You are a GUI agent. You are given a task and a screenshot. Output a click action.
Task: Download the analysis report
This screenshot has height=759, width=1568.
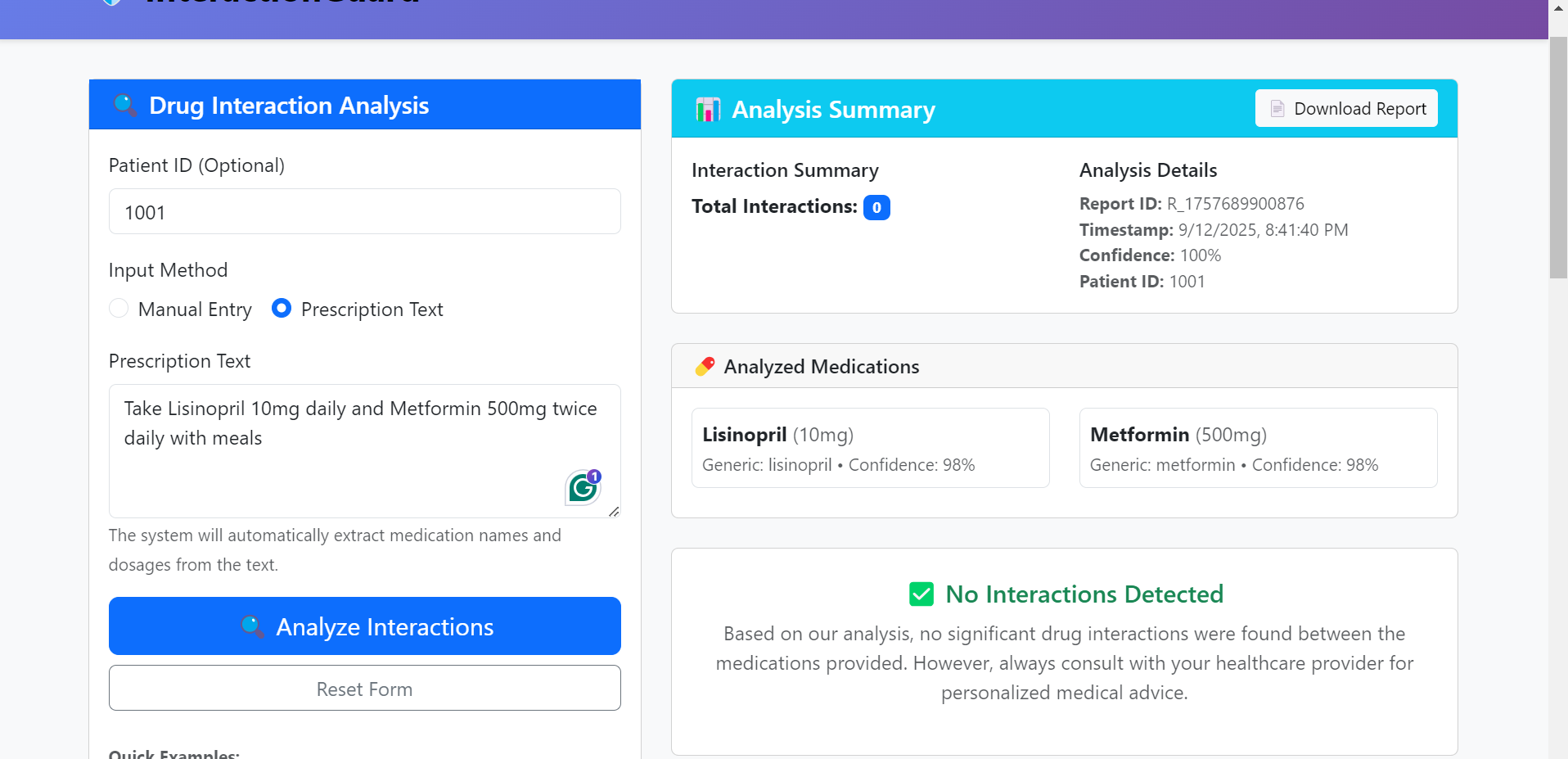[1346, 109]
